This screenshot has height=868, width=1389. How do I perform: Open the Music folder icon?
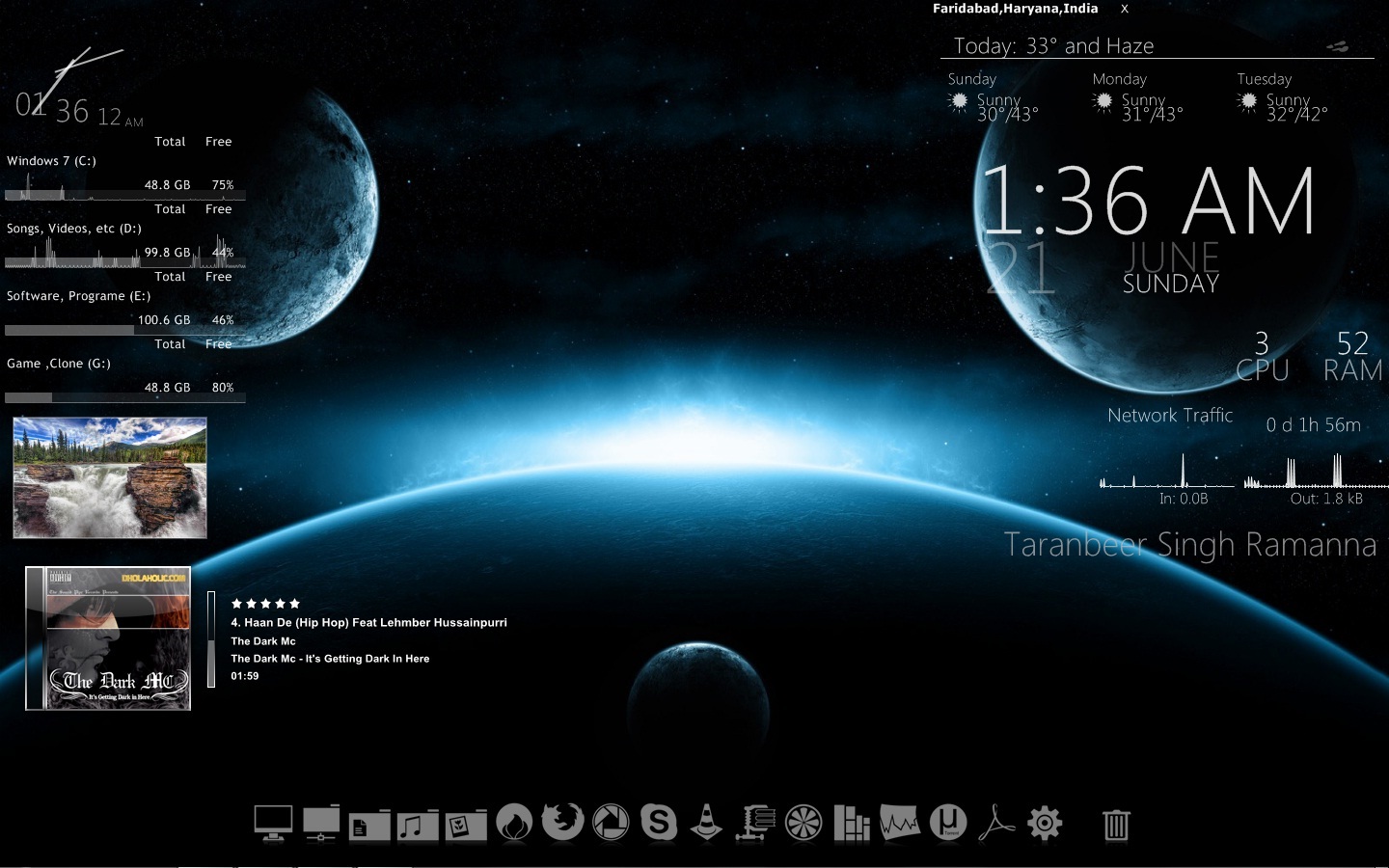418,825
